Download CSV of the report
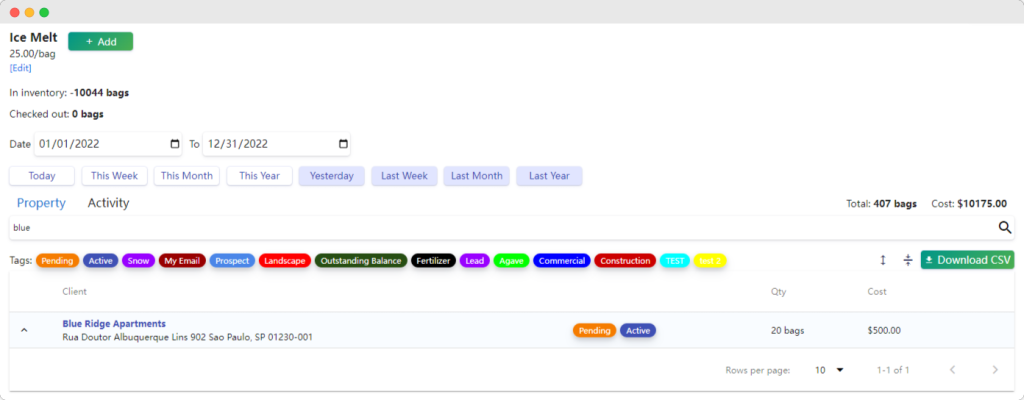Image resolution: width=1024 pixels, height=400 pixels. pyautogui.click(x=966, y=260)
